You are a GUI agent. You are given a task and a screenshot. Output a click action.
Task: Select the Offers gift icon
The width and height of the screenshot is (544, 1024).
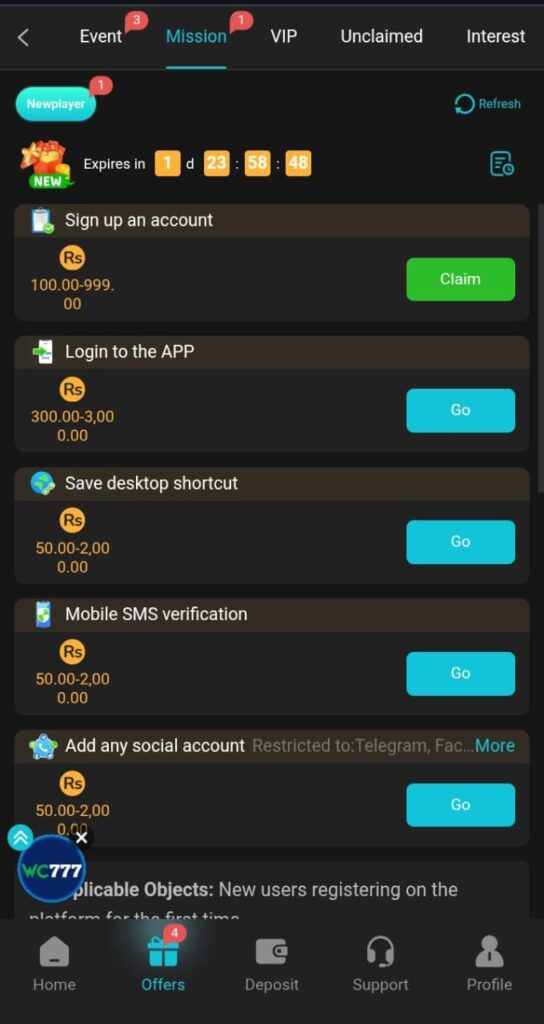163,952
